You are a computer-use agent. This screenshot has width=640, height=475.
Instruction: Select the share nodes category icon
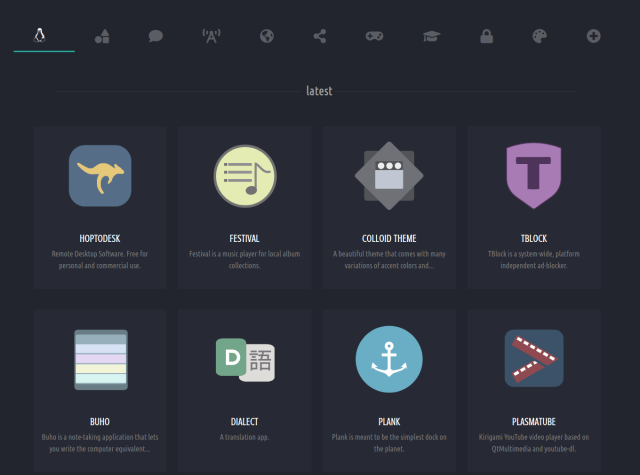coord(320,36)
